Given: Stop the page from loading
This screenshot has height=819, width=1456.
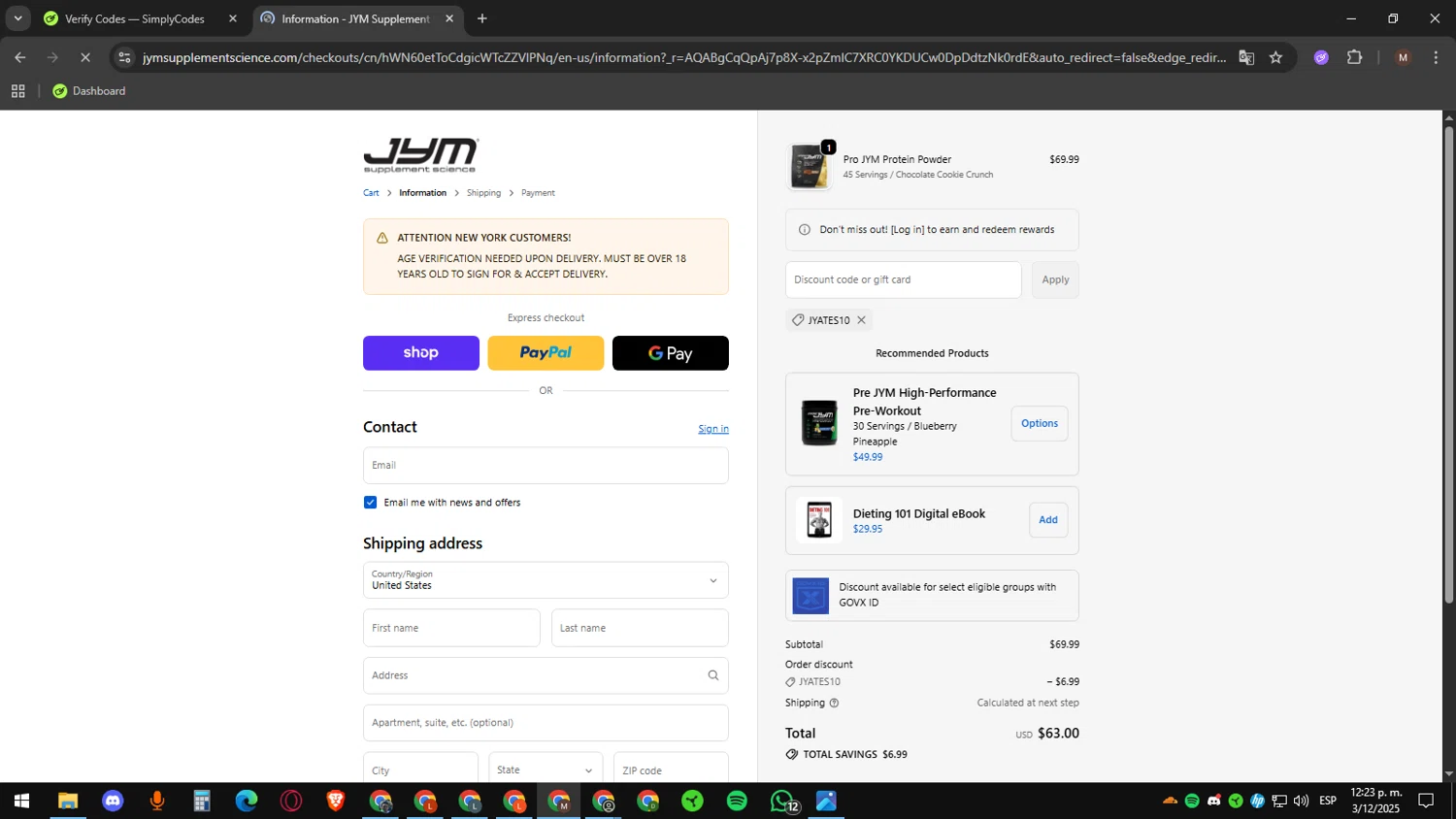Looking at the screenshot, I should (x=85, y=57).
